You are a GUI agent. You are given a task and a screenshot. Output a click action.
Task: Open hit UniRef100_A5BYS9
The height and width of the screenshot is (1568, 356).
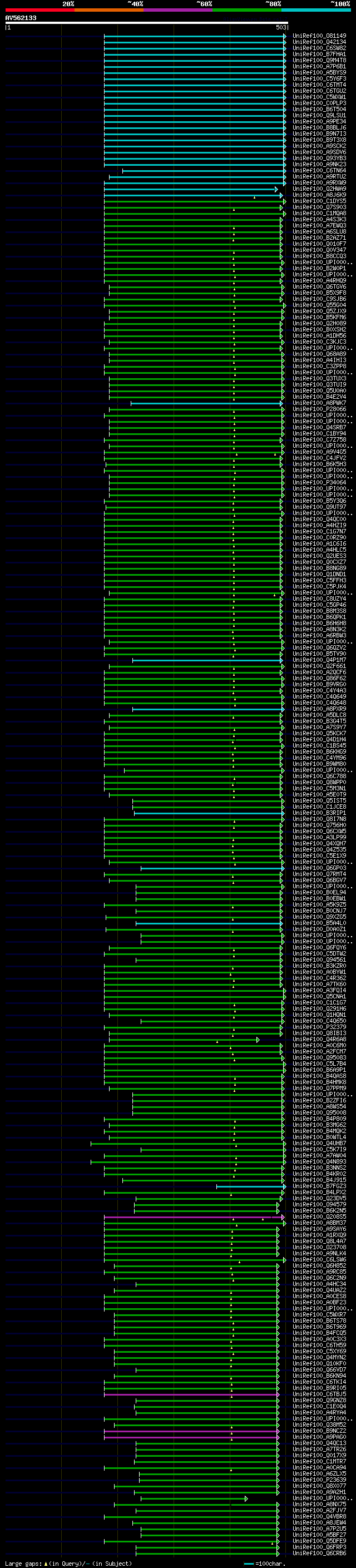[319, 72]
